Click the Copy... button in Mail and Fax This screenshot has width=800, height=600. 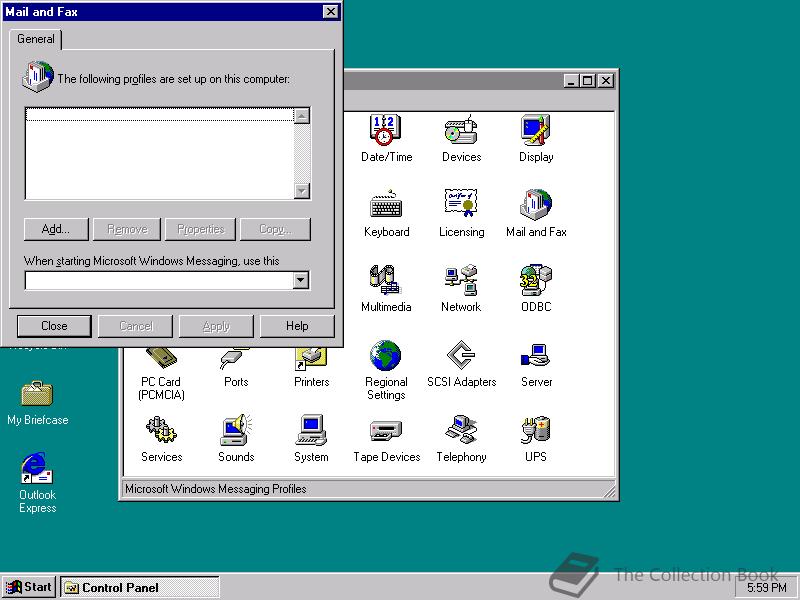coord(275,229)
